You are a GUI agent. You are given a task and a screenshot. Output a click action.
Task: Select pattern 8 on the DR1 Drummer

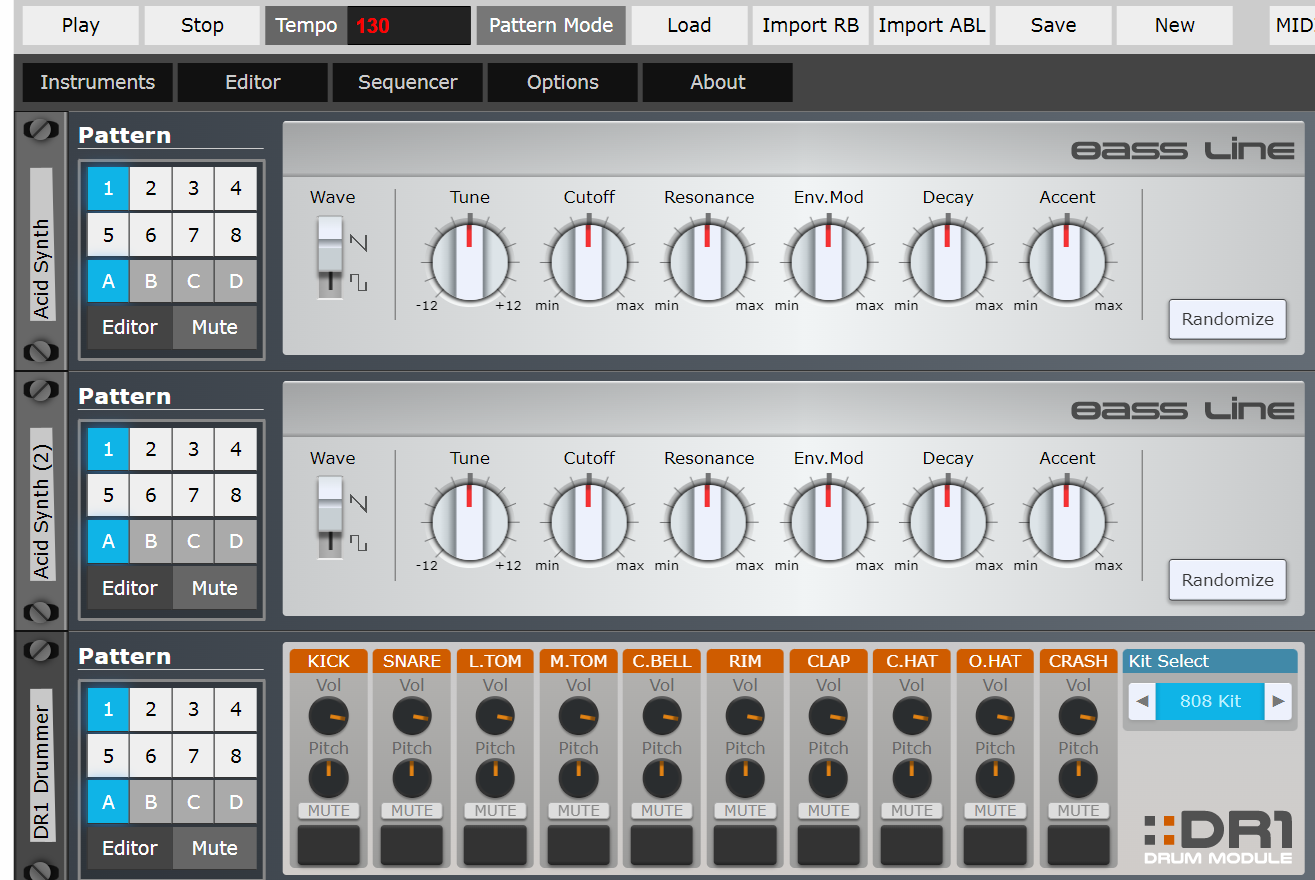[x=236, y=756]
